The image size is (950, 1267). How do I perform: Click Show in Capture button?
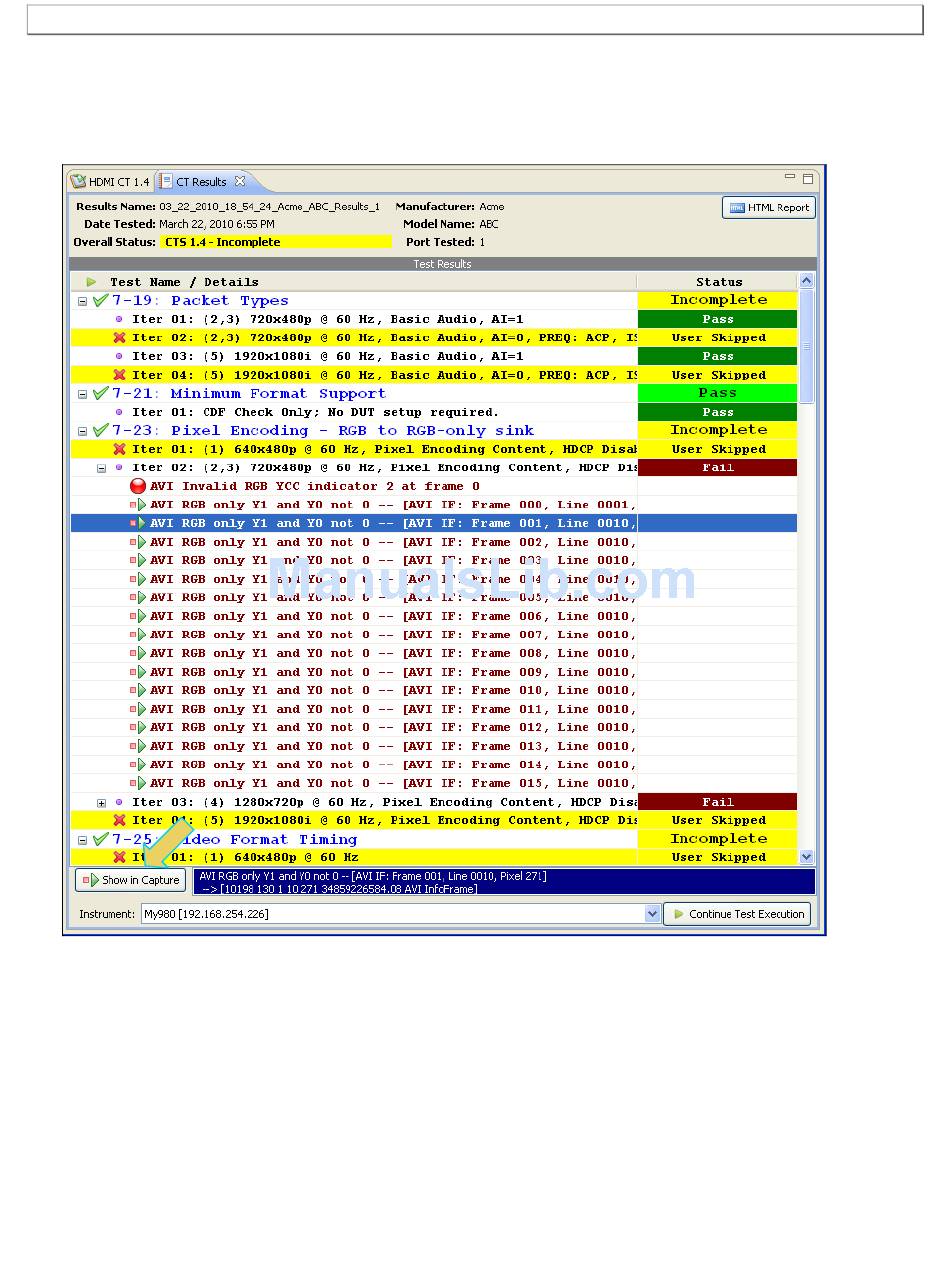pos(130,881)
